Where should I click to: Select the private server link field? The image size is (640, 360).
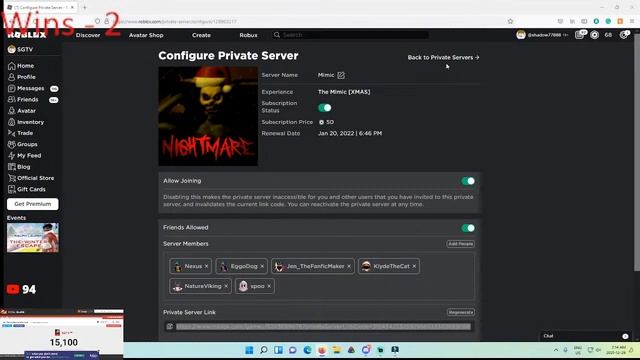(x=323, y=327)
